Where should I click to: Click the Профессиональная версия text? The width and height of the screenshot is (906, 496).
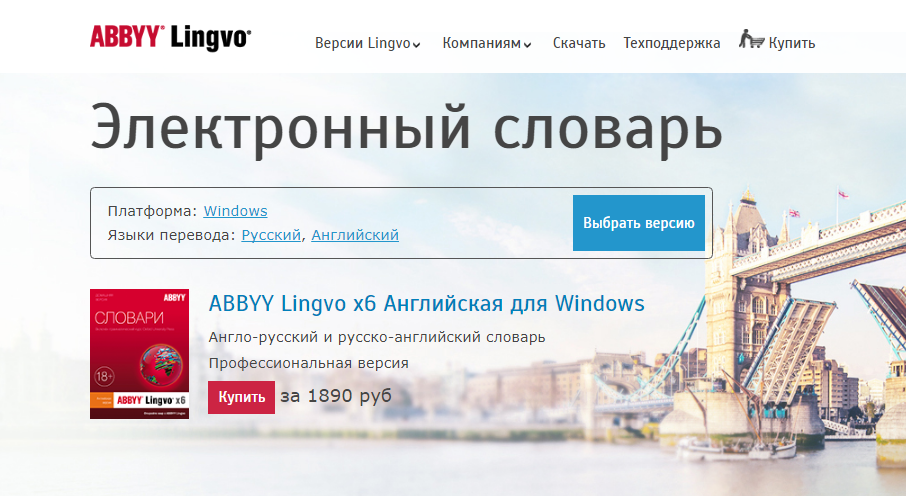tap(309, 364)
